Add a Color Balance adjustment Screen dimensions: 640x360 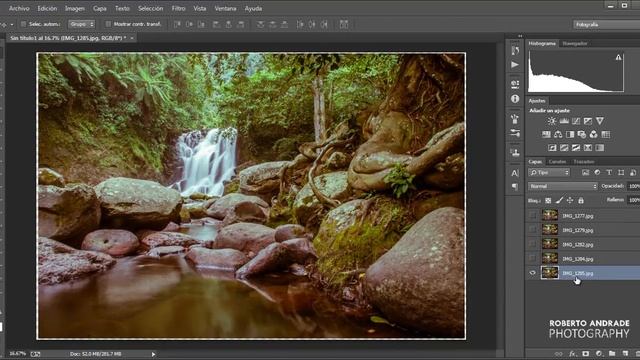point(558,134)
